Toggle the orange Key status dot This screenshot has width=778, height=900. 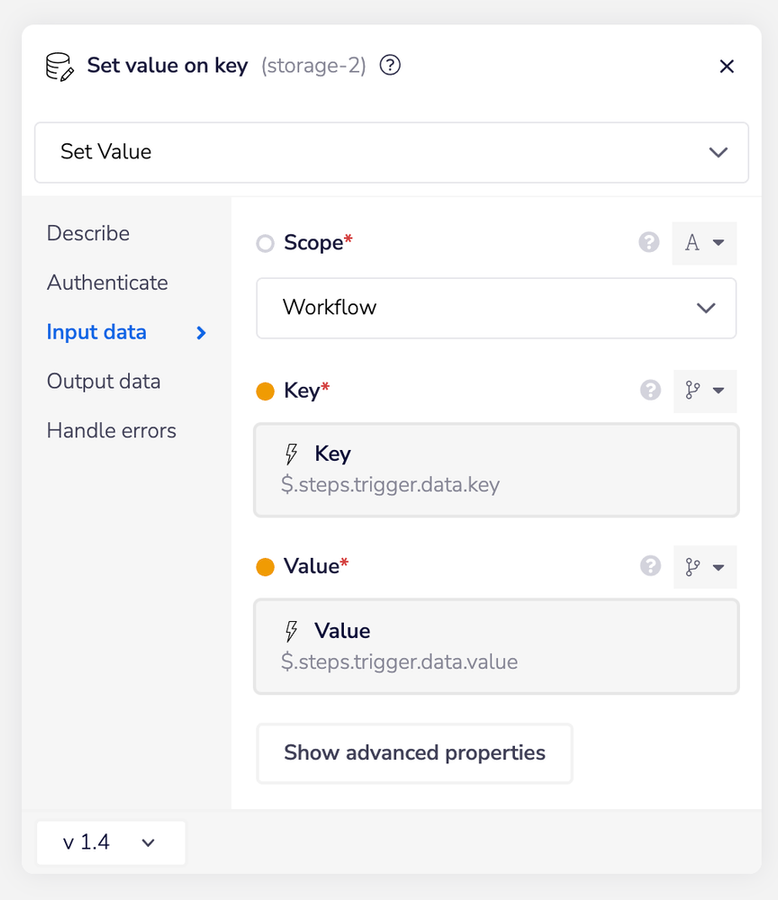click(x=265, y=391)
